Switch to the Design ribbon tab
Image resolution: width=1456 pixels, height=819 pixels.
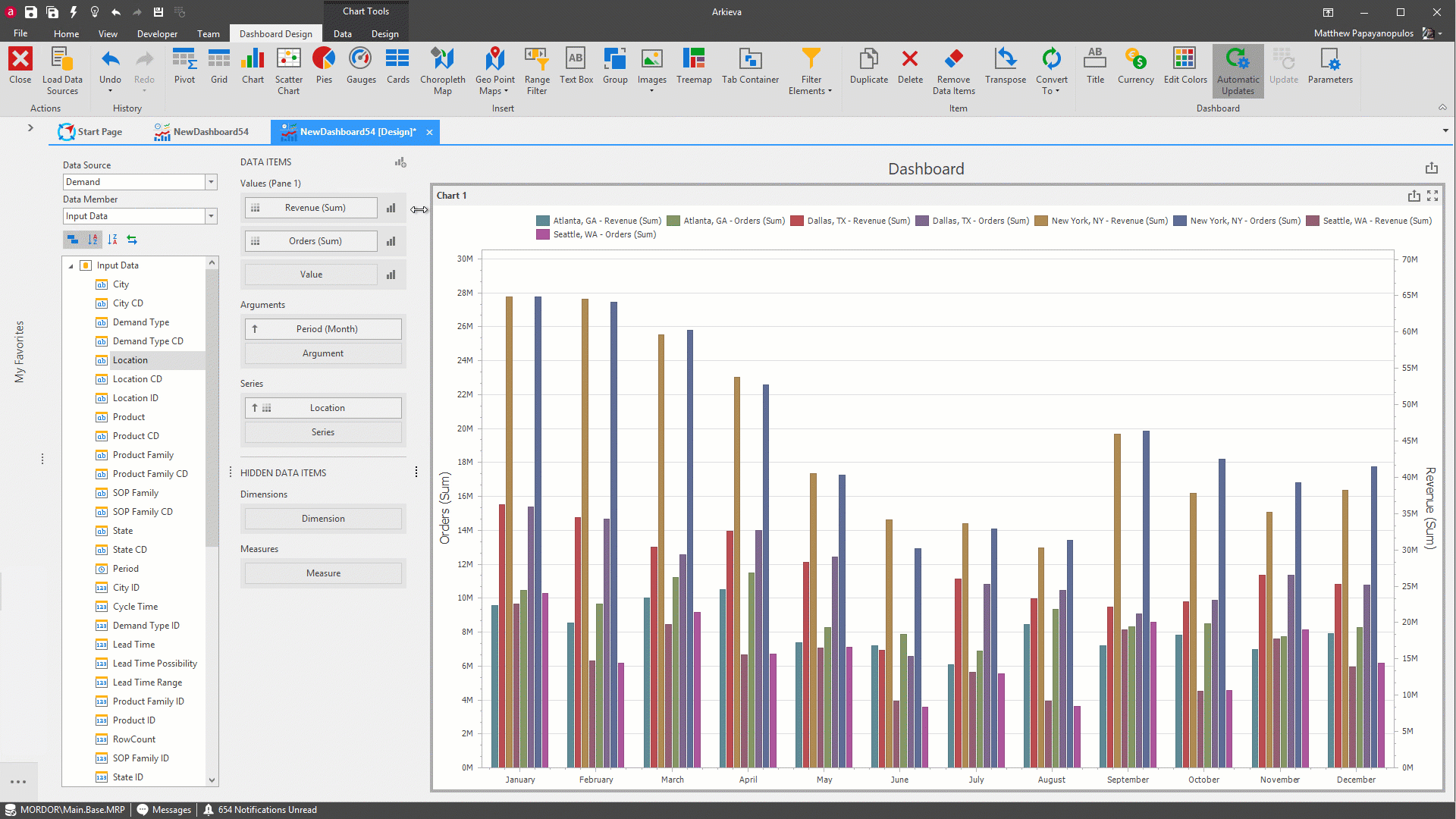pos(384,33)
